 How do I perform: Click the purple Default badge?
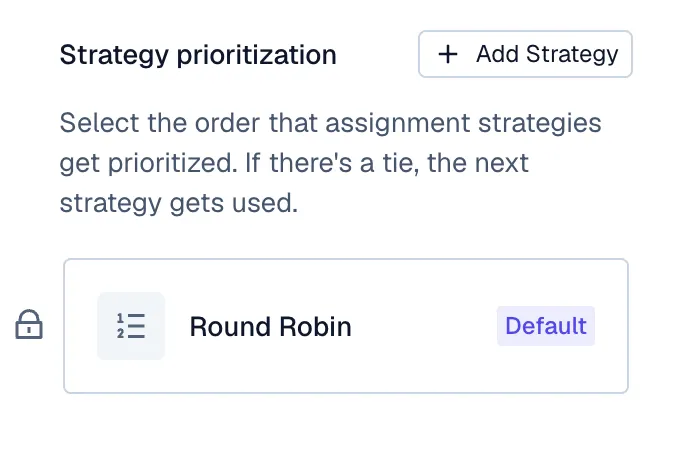[545, 326]
